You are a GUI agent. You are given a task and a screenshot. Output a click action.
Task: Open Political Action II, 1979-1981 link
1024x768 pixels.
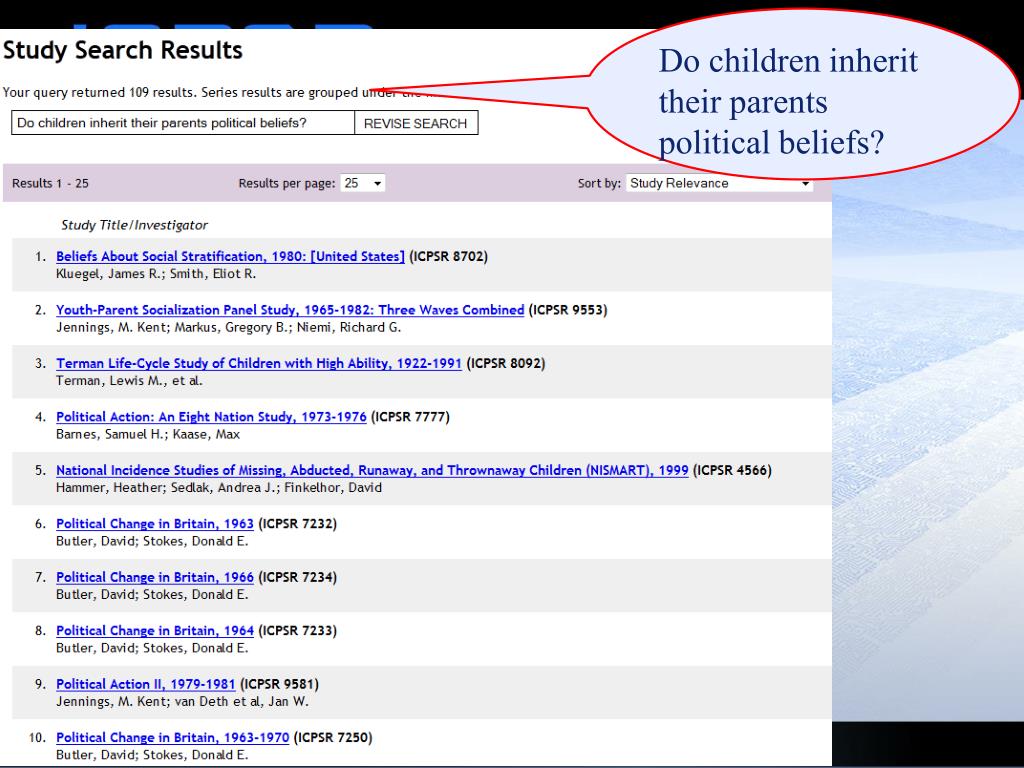(146, 684)
